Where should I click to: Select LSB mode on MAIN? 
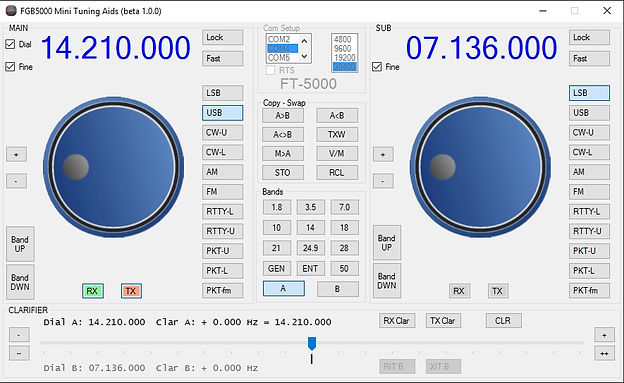click(222, 93)
